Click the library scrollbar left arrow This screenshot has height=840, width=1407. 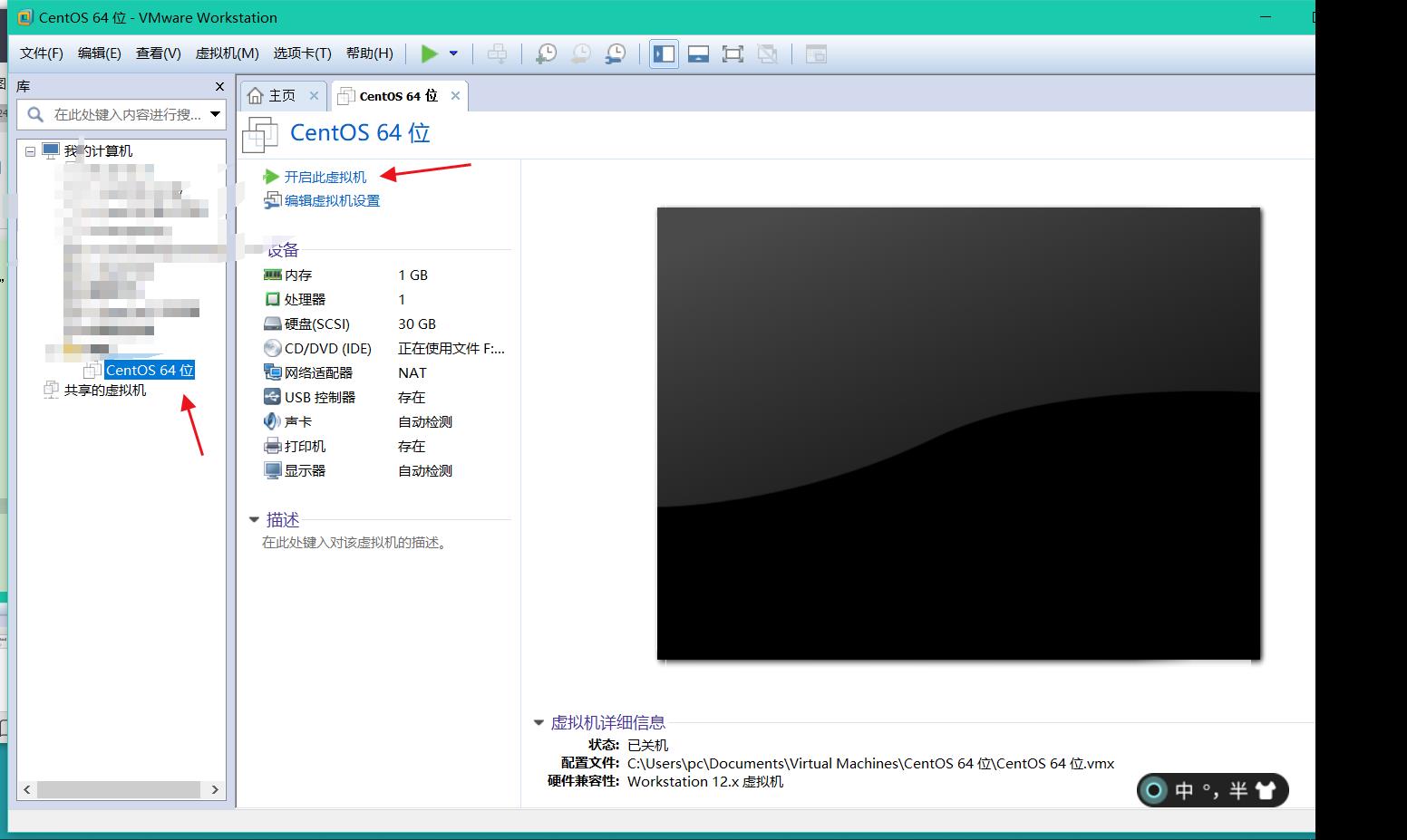pyautogui.click(x=27, y=789)
